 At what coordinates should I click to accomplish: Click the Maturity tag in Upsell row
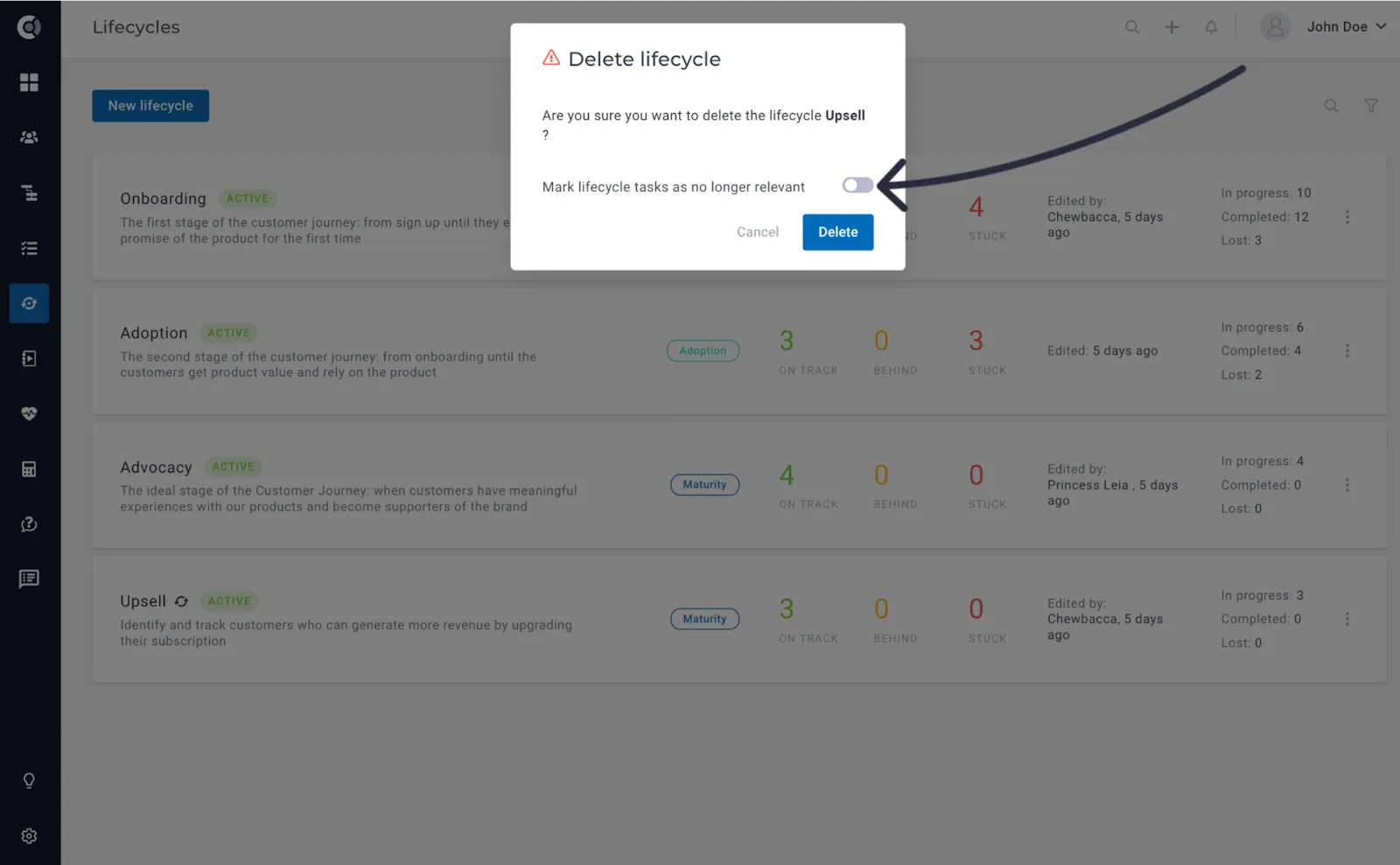pyautogui.click(x=704, y=619)
